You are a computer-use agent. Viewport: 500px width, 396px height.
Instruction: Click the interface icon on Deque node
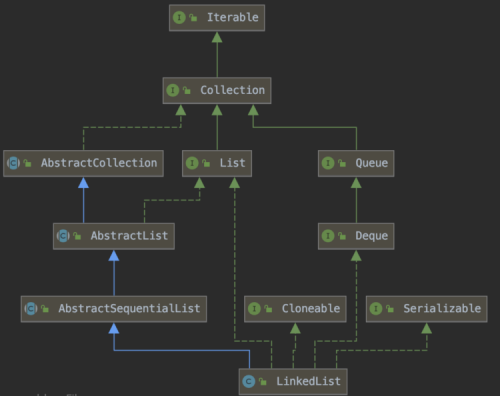(328, 236)
